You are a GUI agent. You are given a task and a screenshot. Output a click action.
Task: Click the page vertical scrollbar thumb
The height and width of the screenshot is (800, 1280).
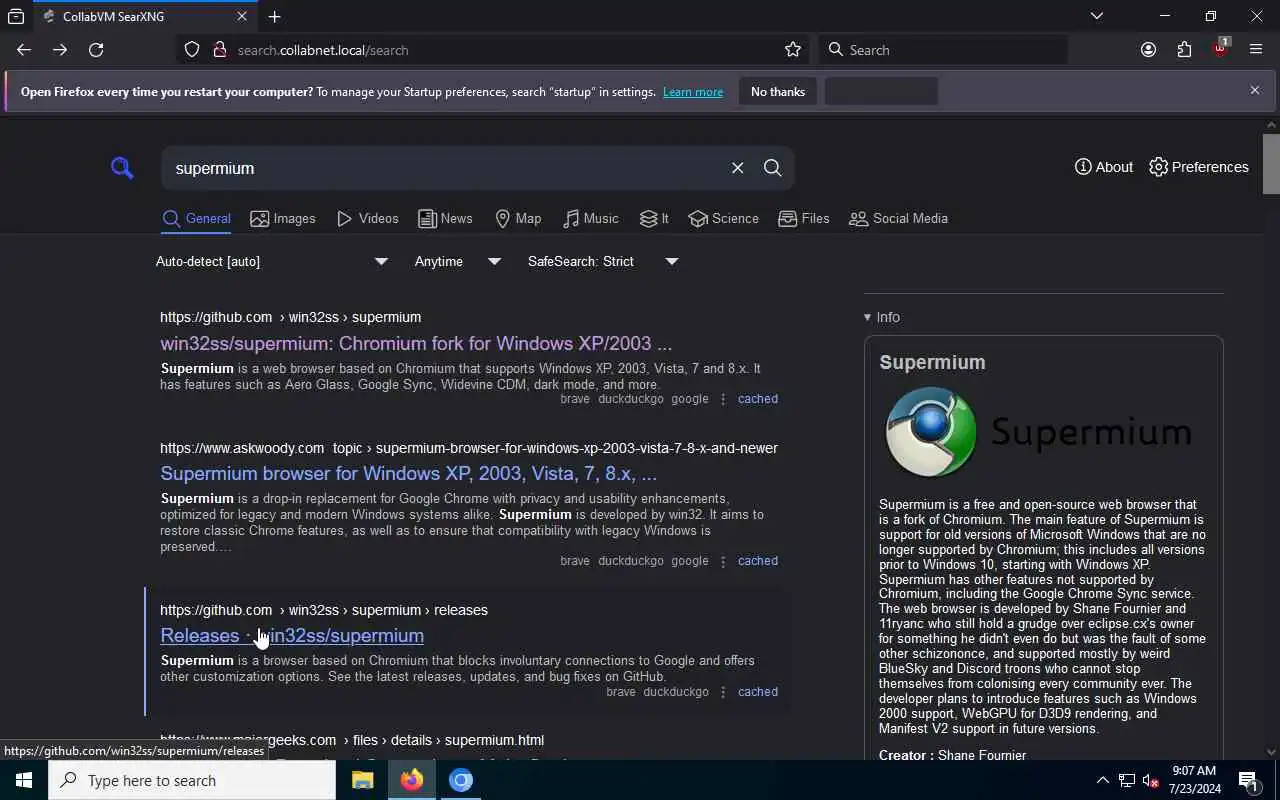click(x=1271, y=163)
